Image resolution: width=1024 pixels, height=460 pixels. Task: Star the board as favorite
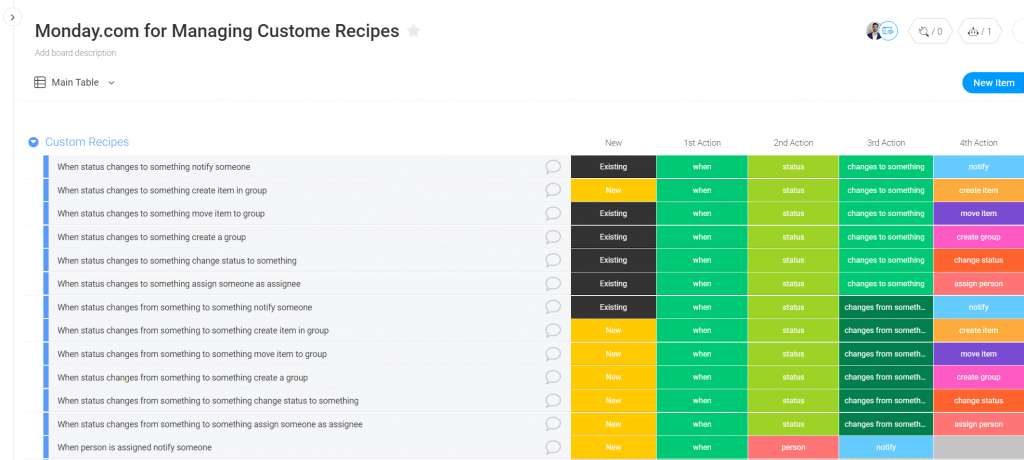coord(413,31)
